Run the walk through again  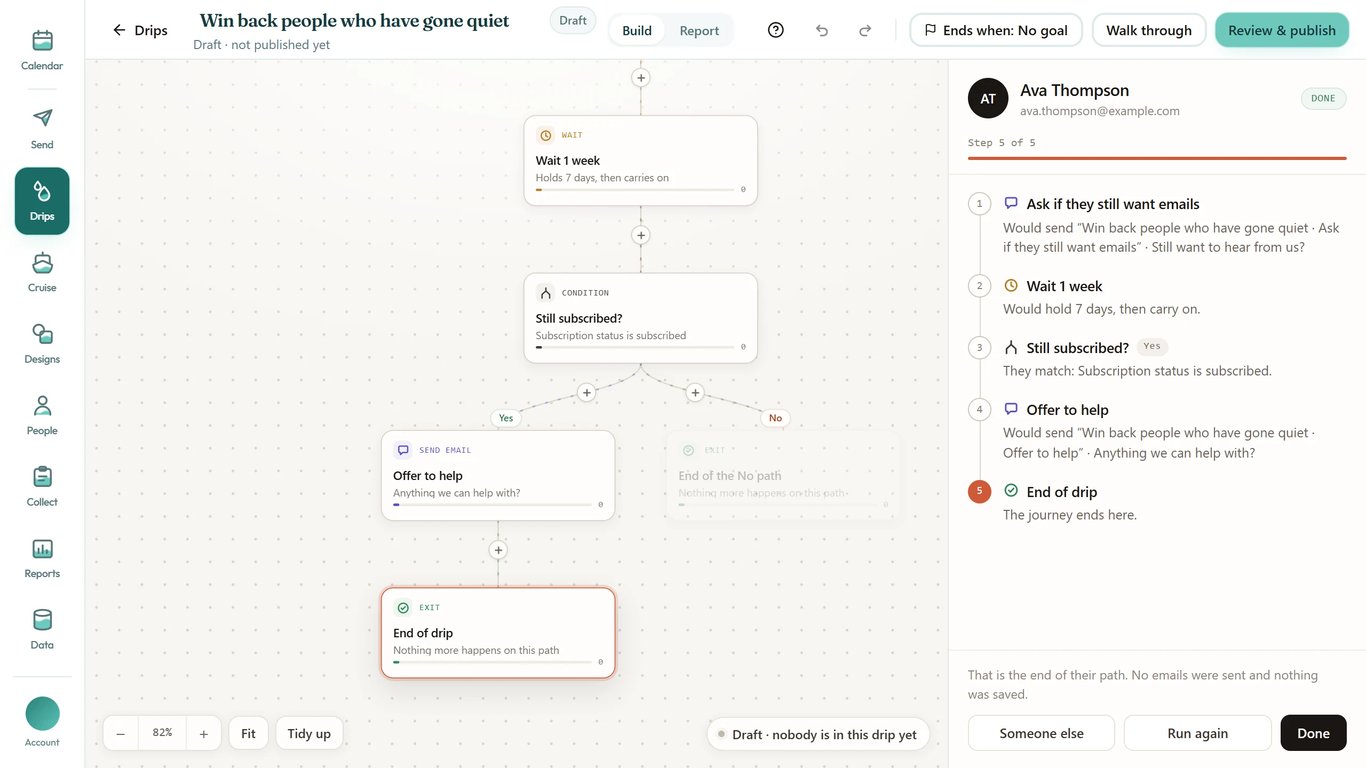point(1197,733)
